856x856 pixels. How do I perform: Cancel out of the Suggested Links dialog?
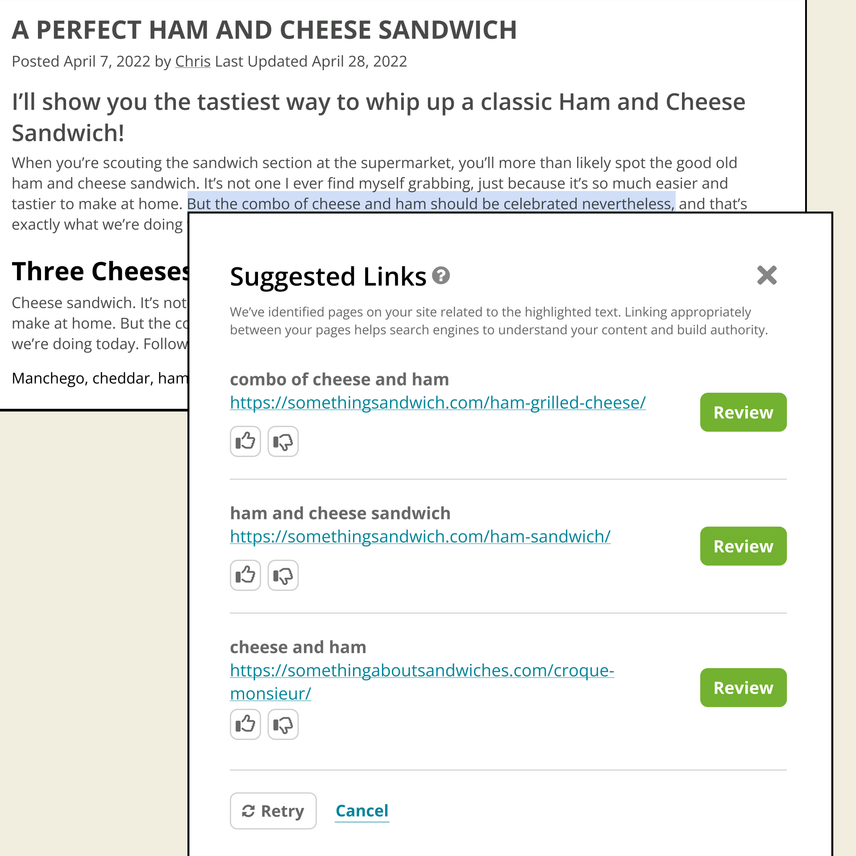(x=362, y=811)
